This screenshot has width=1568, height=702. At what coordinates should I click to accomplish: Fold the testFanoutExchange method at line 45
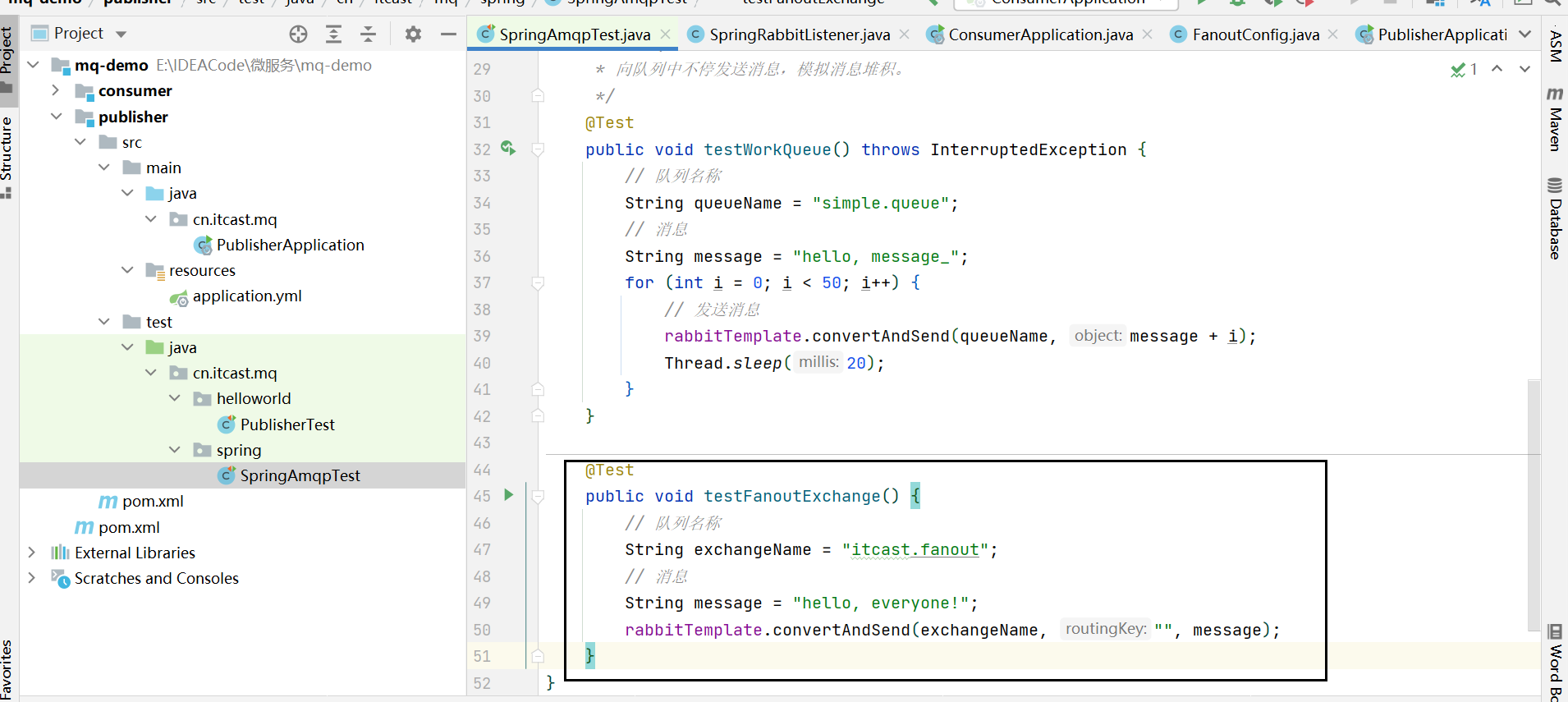pyautogui.click(x=538, y=497)
